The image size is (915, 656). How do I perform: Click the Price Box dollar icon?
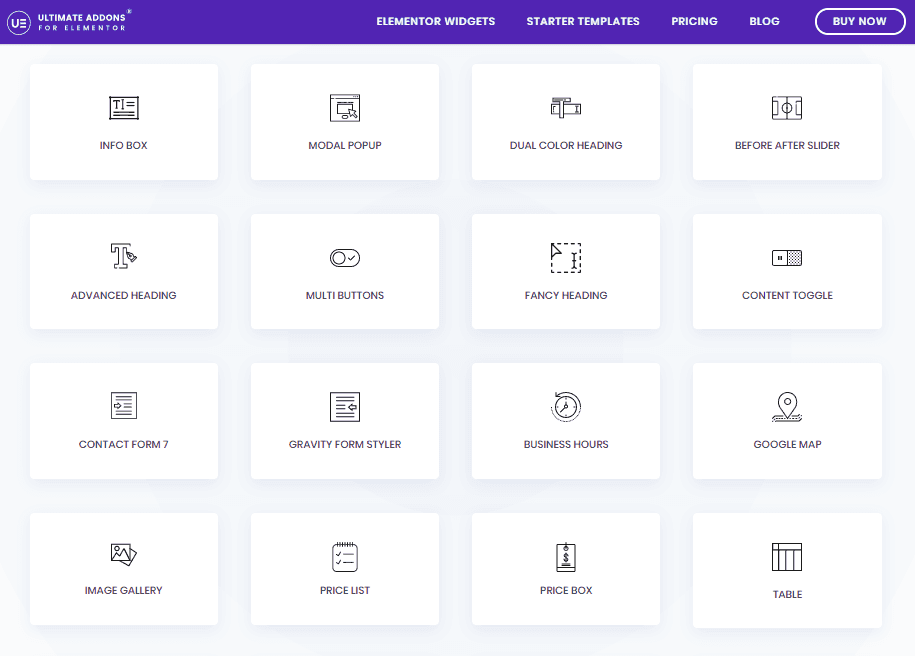(566, 557)
